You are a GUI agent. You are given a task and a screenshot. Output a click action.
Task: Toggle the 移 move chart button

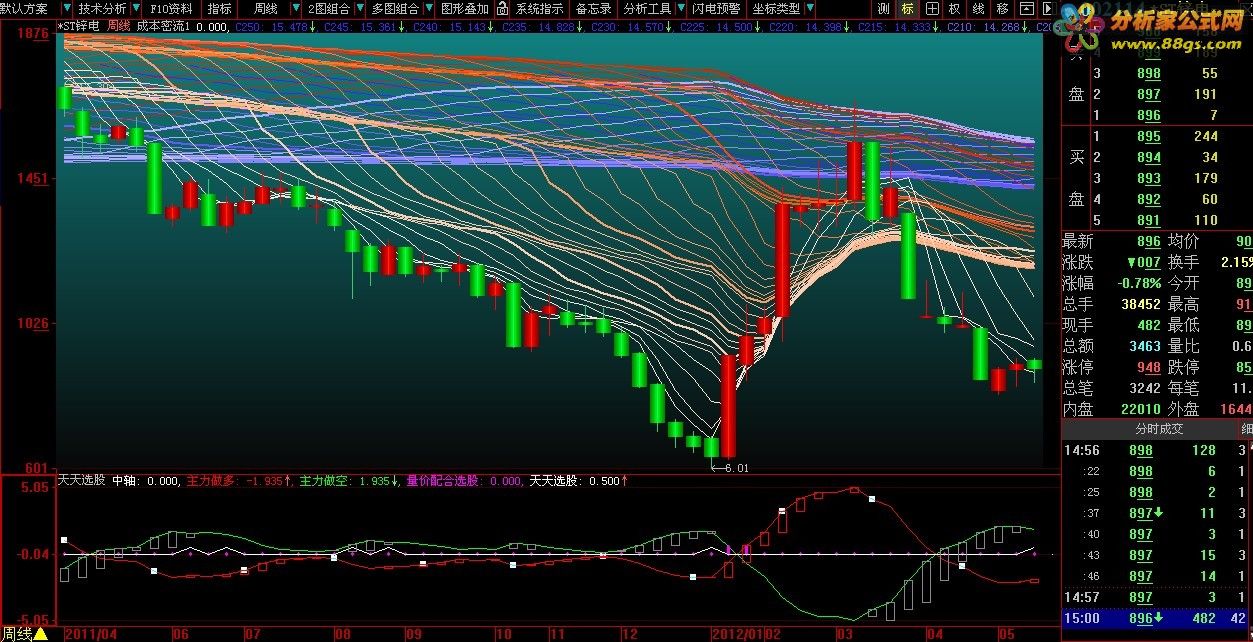click(x=1003, y=8)
